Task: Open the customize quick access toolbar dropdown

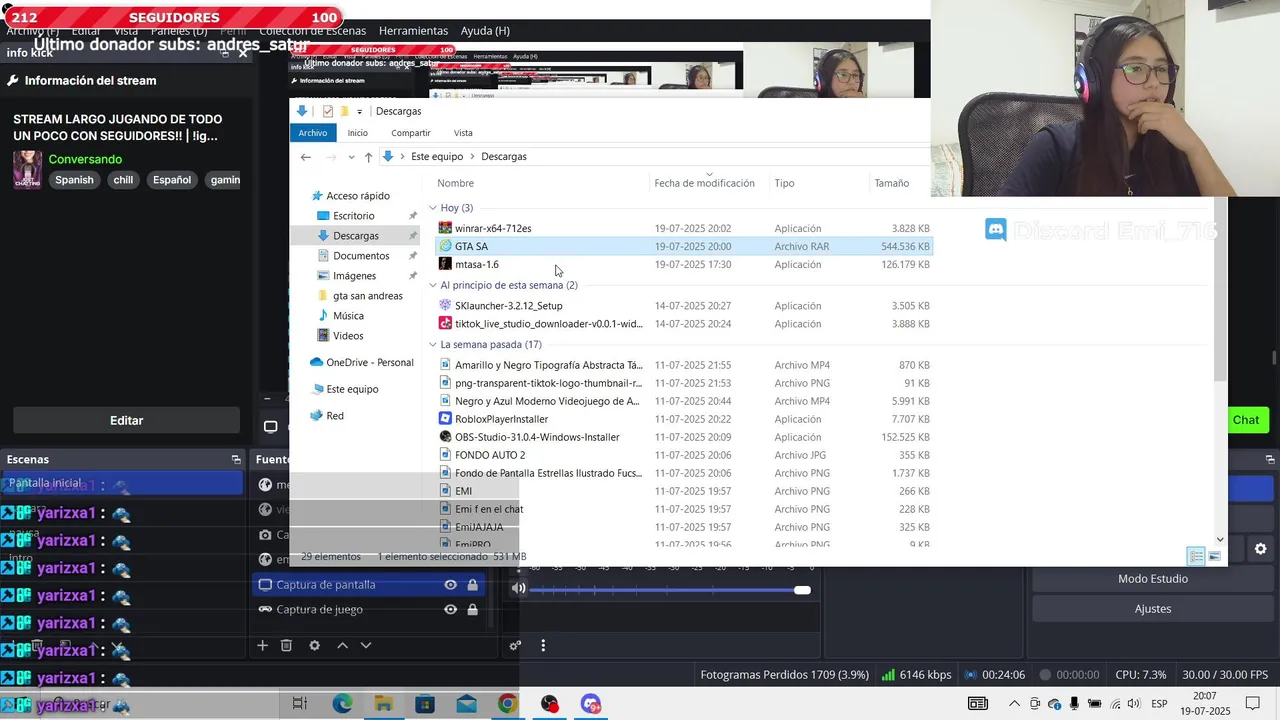Action: [359, 111]
